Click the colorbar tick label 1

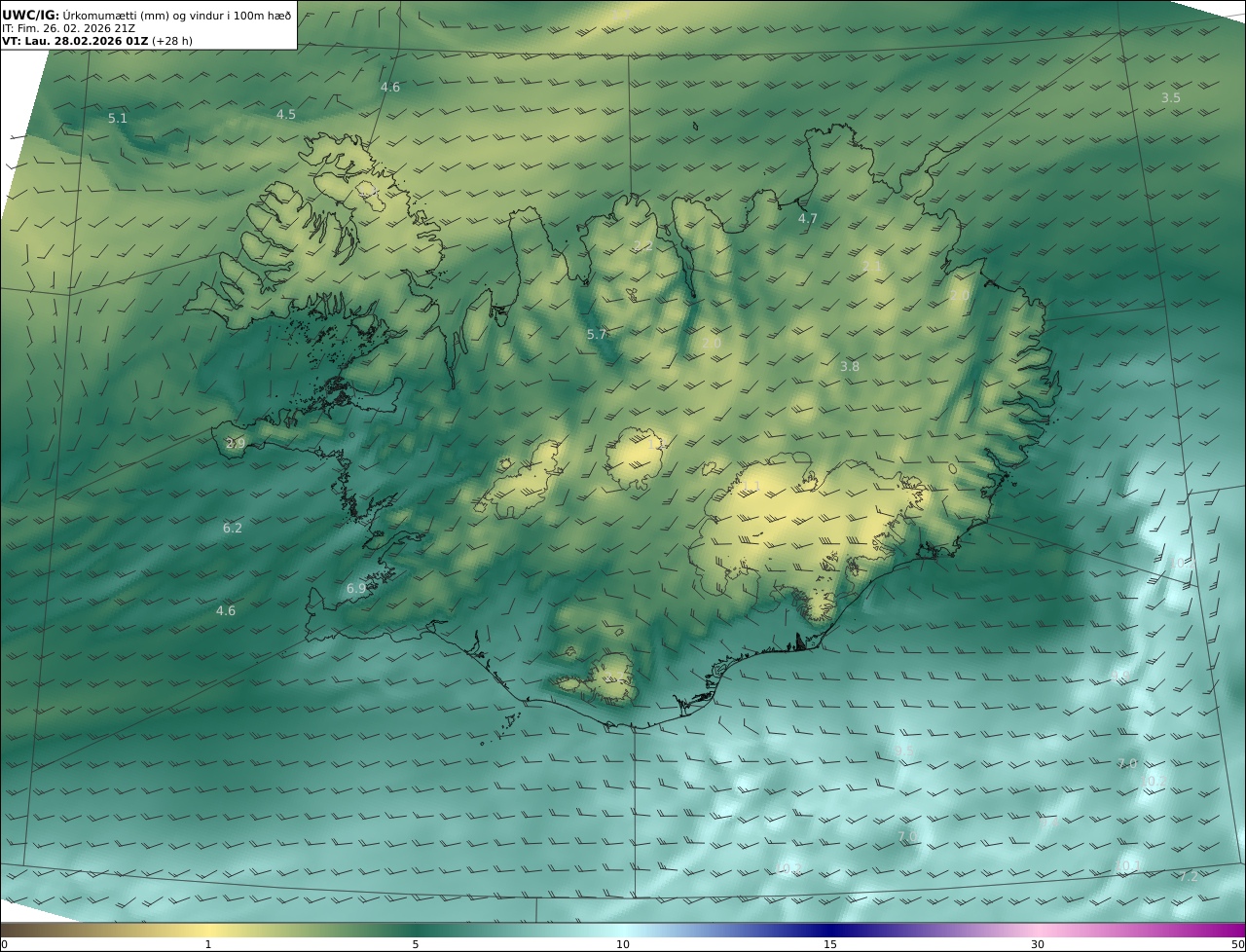click(x=207, y=944)
